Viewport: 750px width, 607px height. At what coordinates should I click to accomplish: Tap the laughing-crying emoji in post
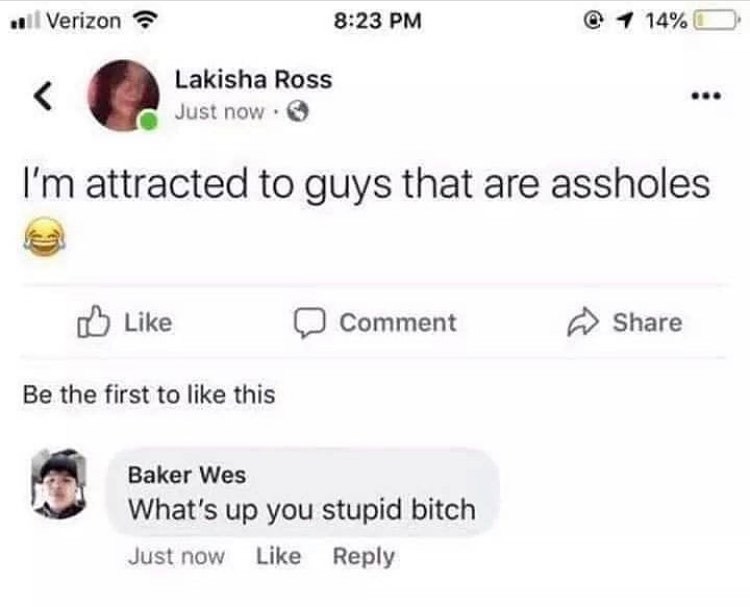(44, 236)
